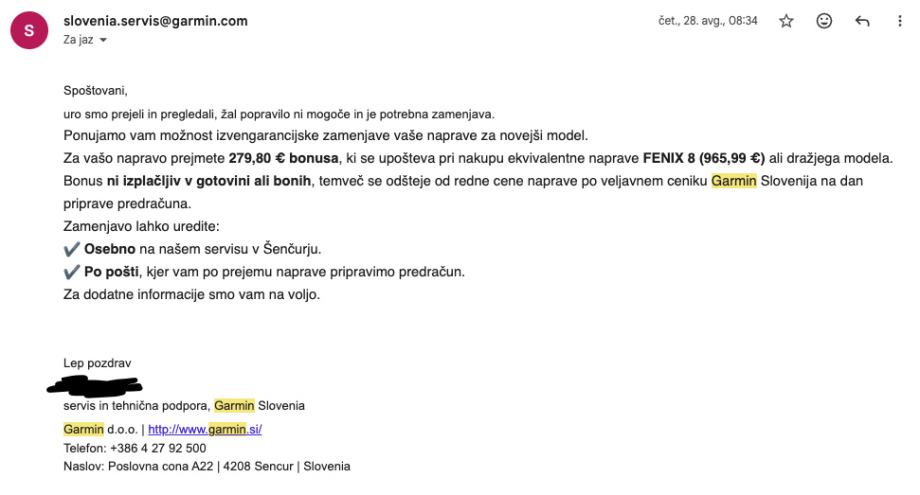Viewport: 920px width, 495px height.
Task: Click the reply arrow icon
Action: pyautogui.click(x=863, y=21)
